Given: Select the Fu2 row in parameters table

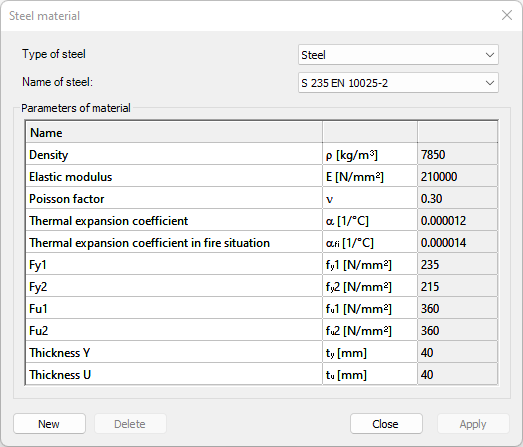Looking at the screenshot, I should point(262,331).
